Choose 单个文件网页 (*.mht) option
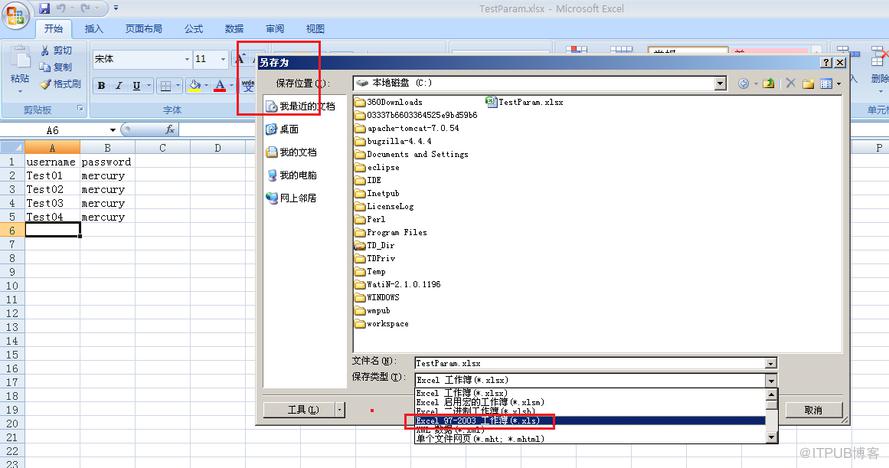The height and width of the screenshot is (468, 889). coord(590,439)
